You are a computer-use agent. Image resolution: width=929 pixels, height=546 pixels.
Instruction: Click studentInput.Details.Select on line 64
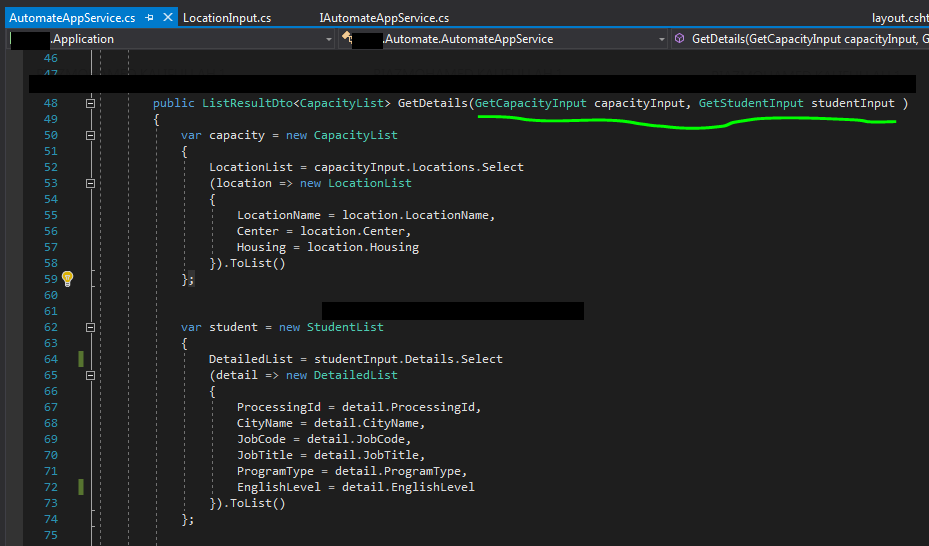(408, 359)
